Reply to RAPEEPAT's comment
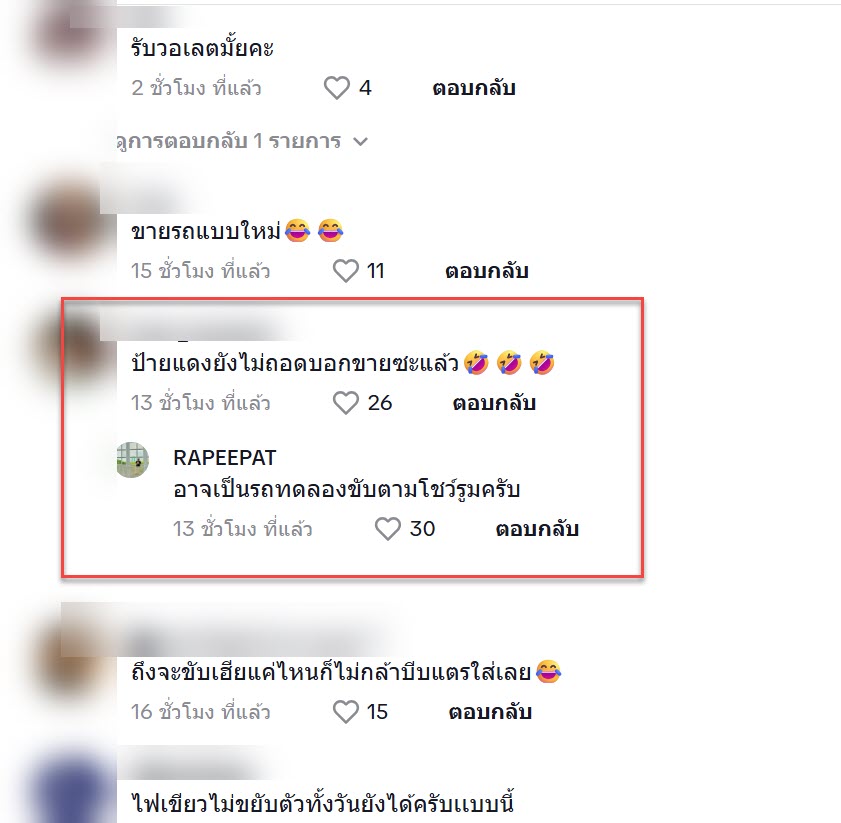Image resolution: width=841 pixels, height=823 pixels. click(537, 529)
